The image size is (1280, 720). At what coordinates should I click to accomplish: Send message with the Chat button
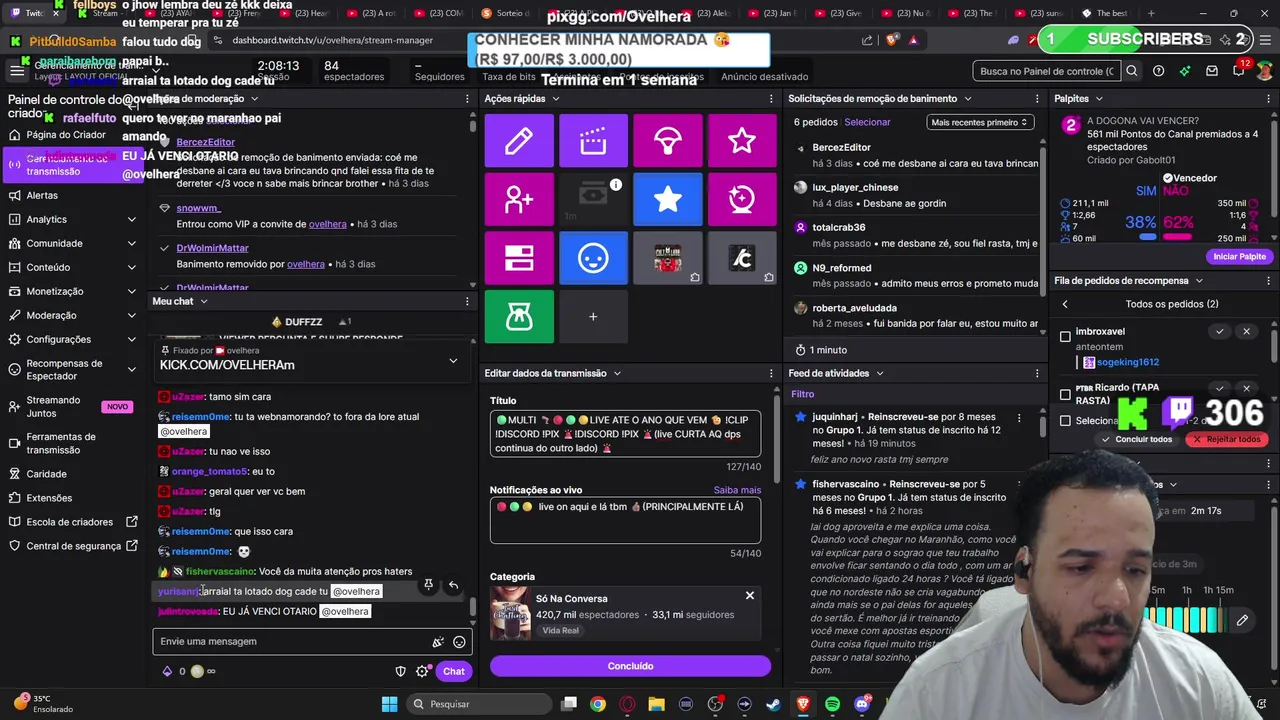point(454,671)
